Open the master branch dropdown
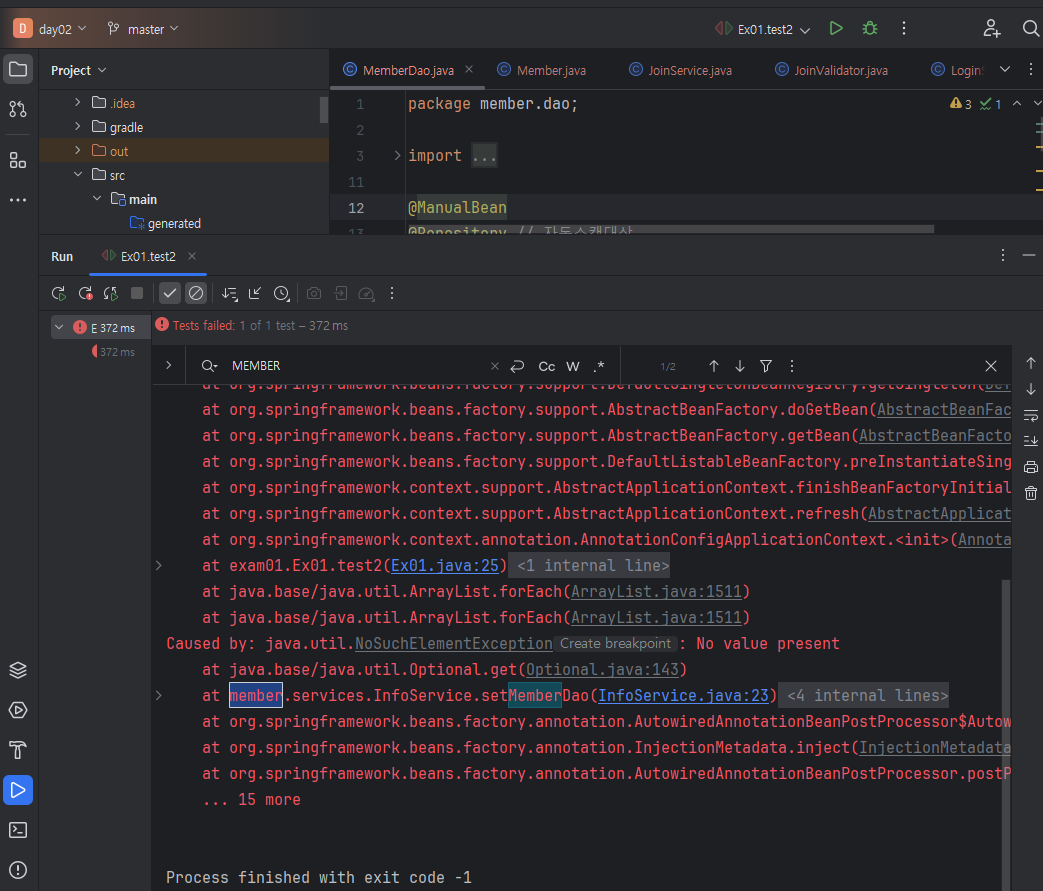This screenshot has height=891, width=1043. point(143,29)
